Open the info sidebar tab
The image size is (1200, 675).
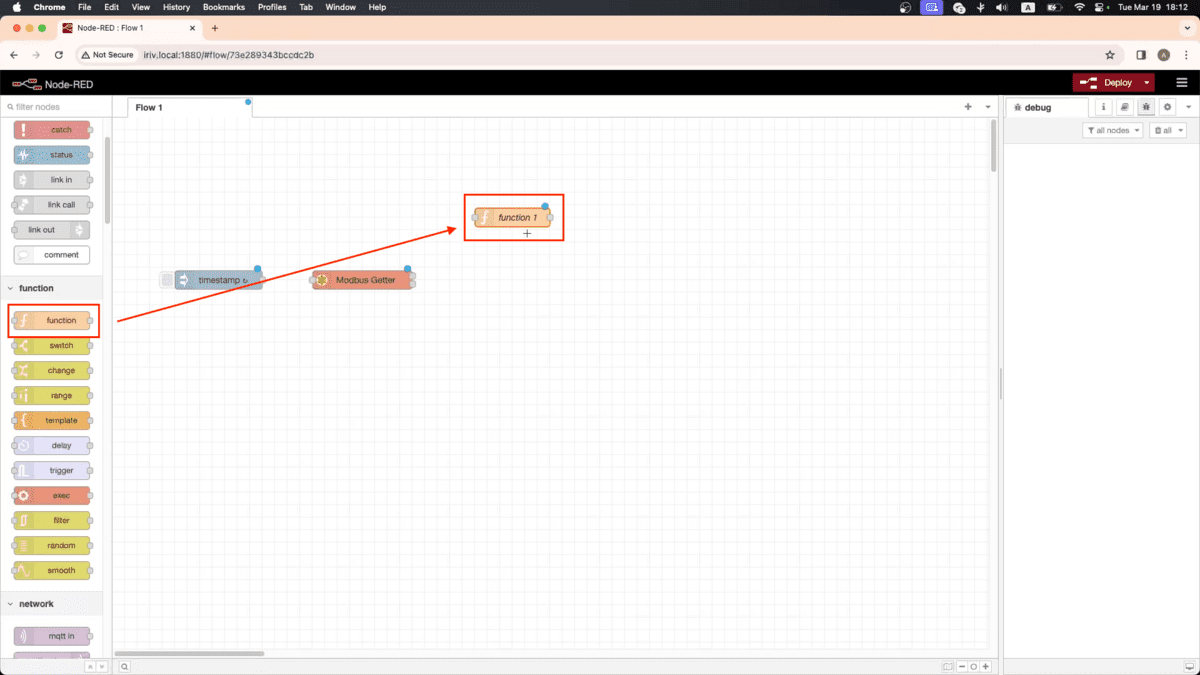(1104, 107)
